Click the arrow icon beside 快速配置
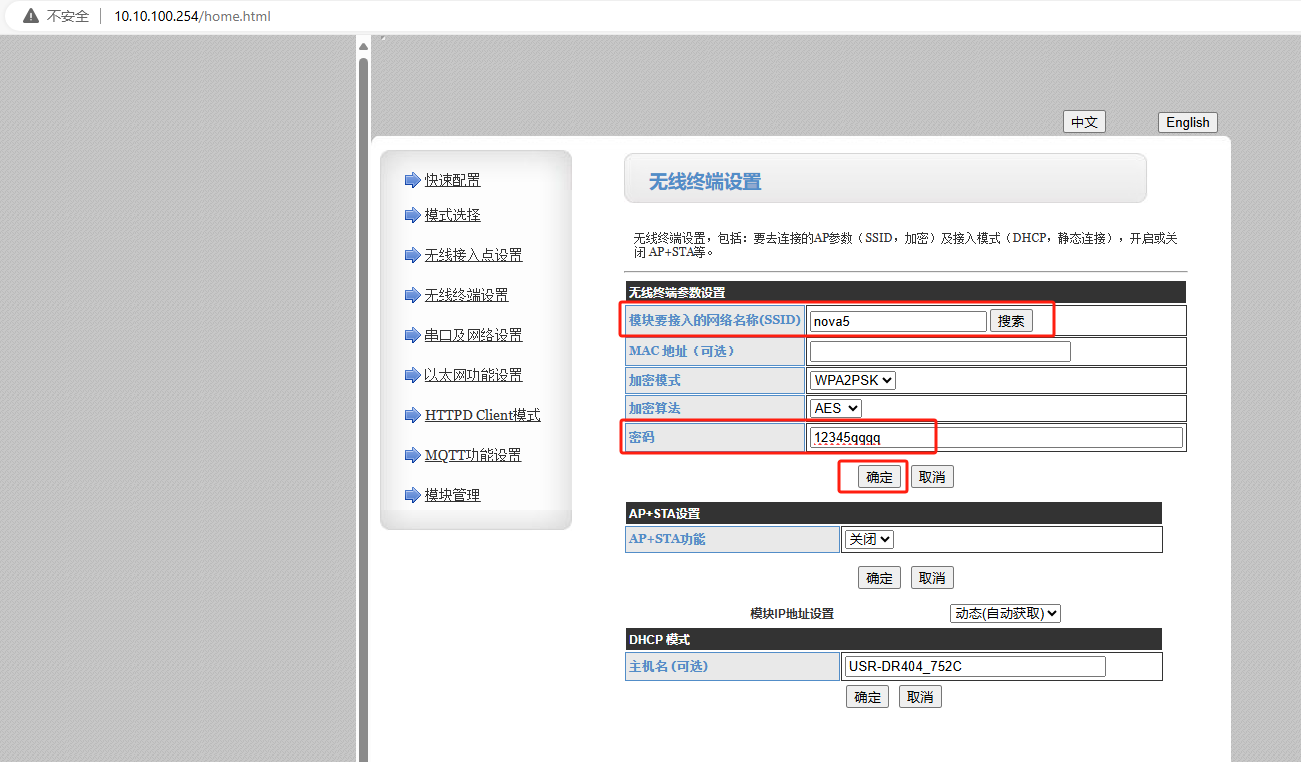The height and width of the screenshot is (762, 1301). [412, 180]
